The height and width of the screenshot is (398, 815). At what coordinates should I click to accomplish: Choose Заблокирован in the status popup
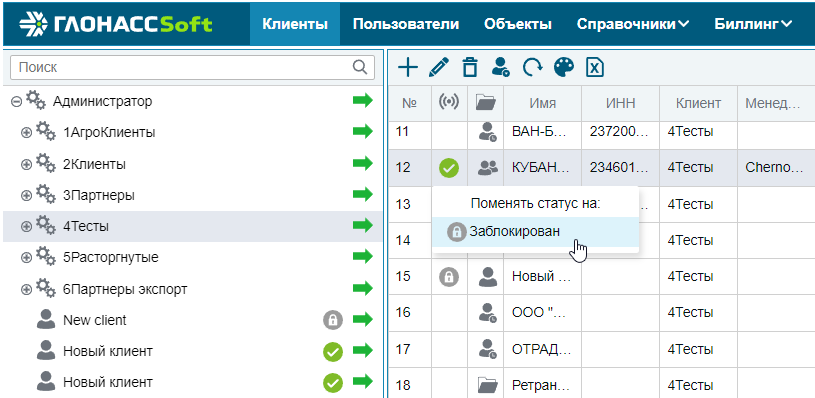tap(535, 232)
